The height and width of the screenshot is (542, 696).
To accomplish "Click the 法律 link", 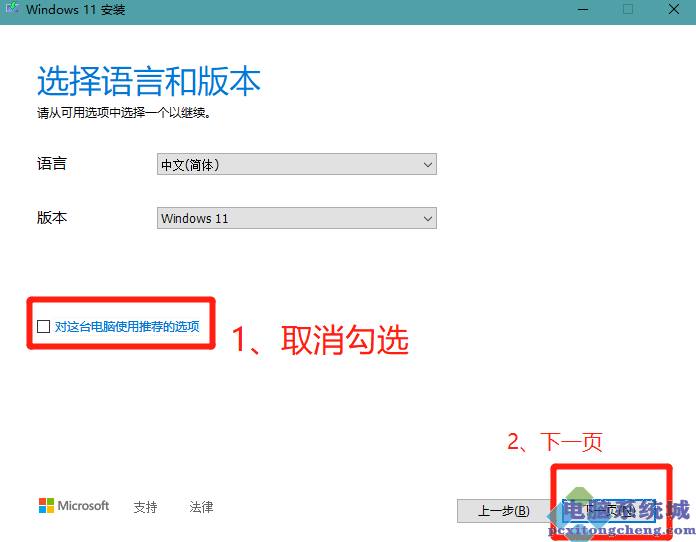I will click(x=201, y=506).
